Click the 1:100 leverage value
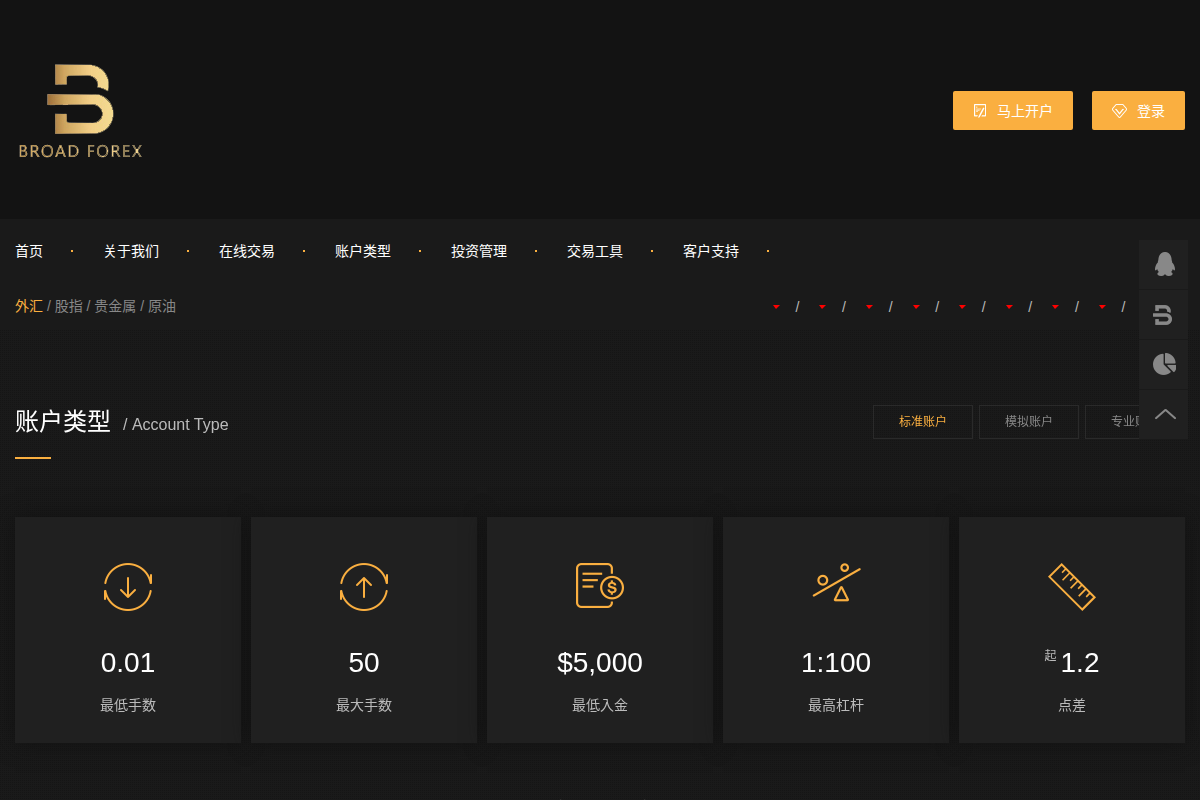Viewport: 1200px width, 800px height. 836,662
